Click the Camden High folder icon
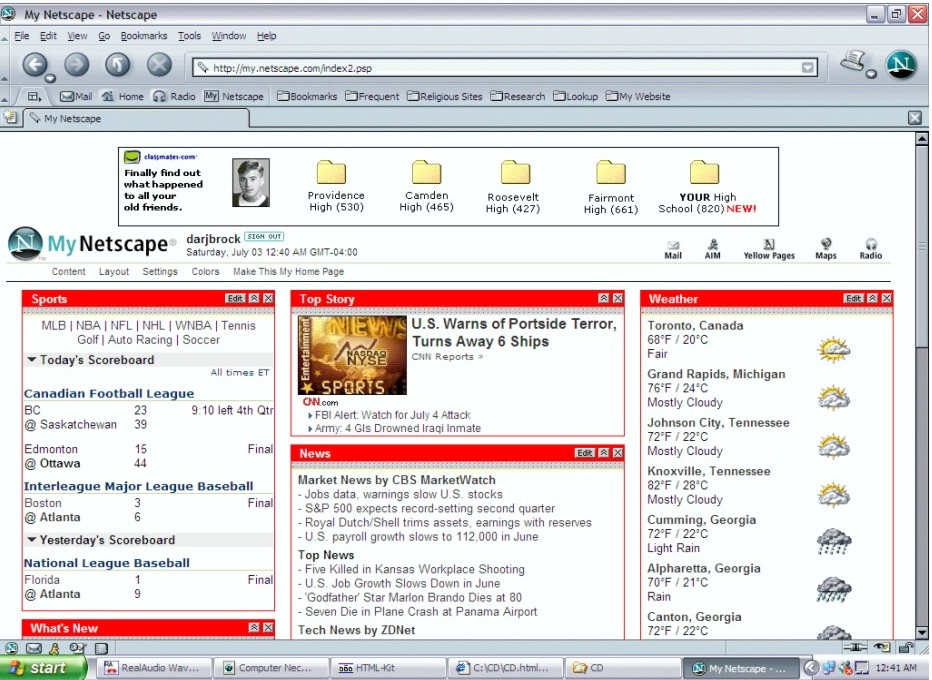Screen dimensions: 932x680 427,172
